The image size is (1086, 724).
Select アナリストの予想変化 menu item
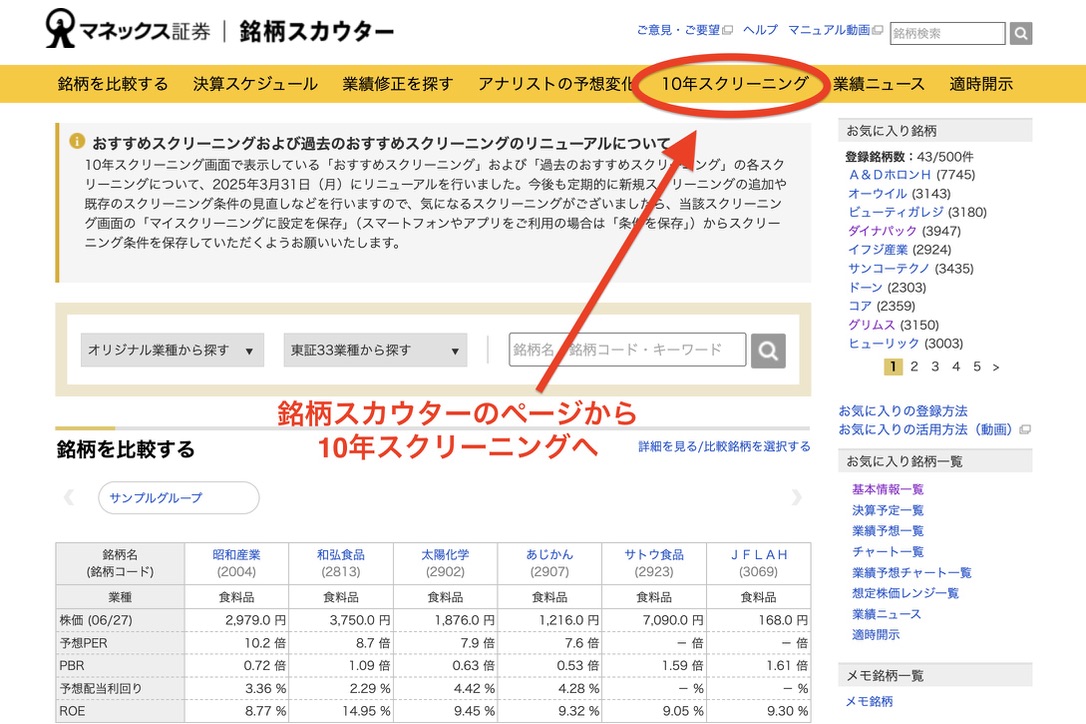tap(555, 84)
